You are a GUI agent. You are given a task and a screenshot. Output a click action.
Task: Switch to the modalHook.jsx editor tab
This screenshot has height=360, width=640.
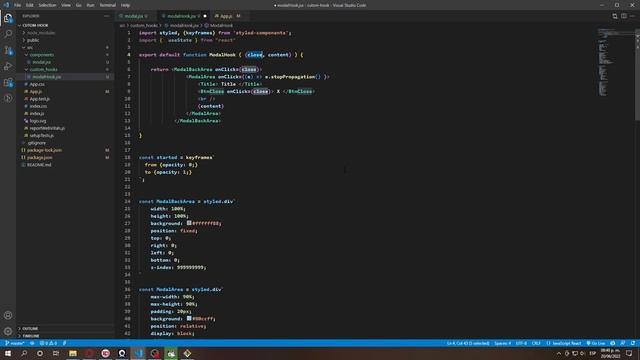(184, 16)
